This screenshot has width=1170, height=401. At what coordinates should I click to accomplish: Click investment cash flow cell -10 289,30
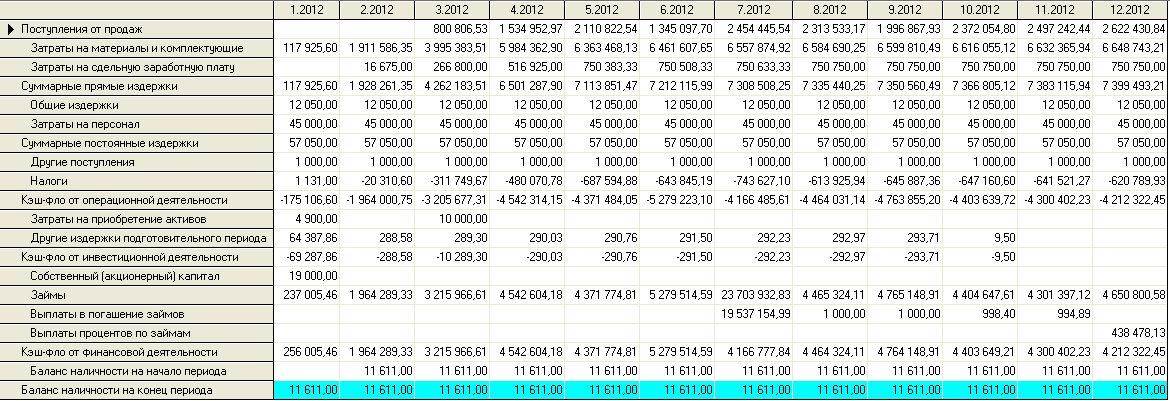(x=452, y=257)
